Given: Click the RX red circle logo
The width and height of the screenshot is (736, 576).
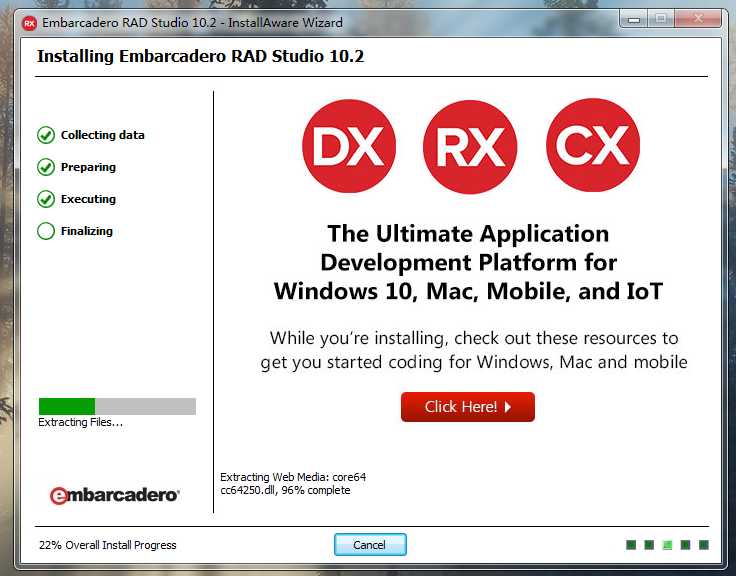Looking at the screenshot, I should pyautogui.click(x=470, y=146).
